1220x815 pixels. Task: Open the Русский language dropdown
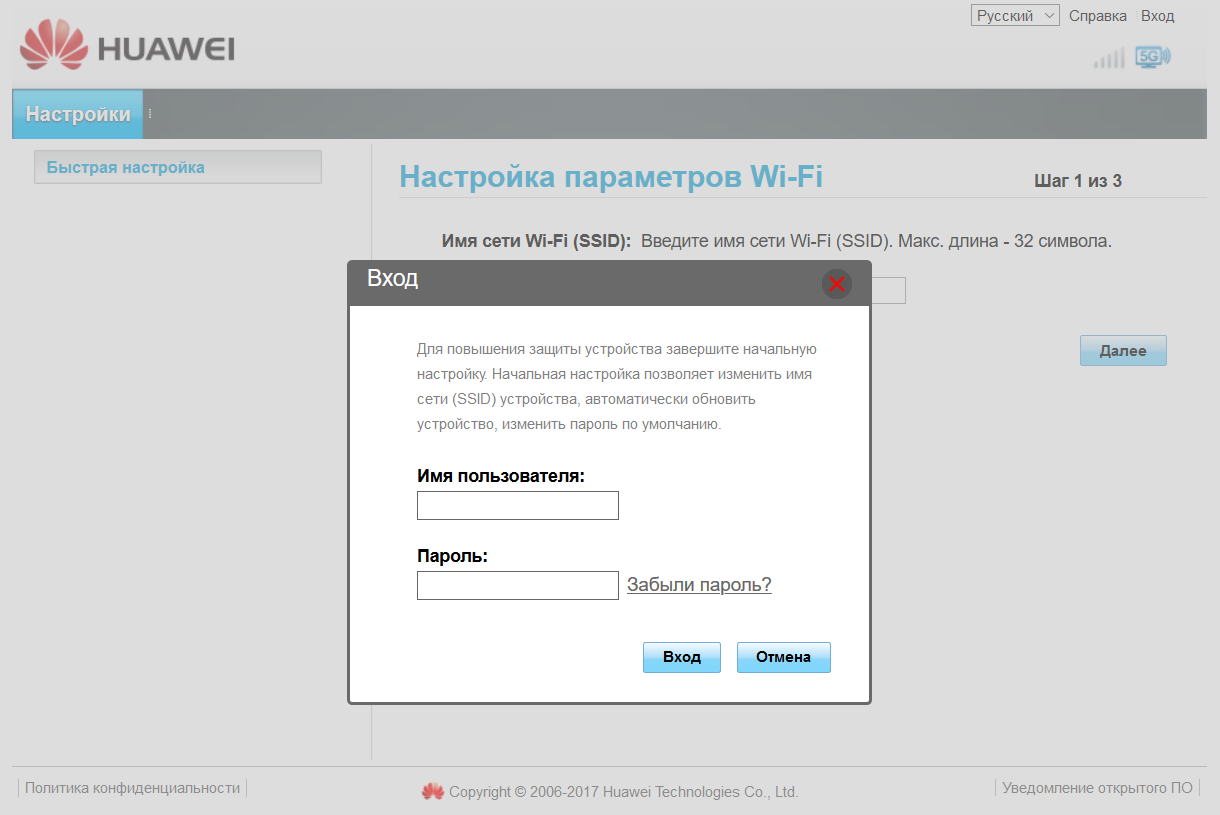point(1014,16)
